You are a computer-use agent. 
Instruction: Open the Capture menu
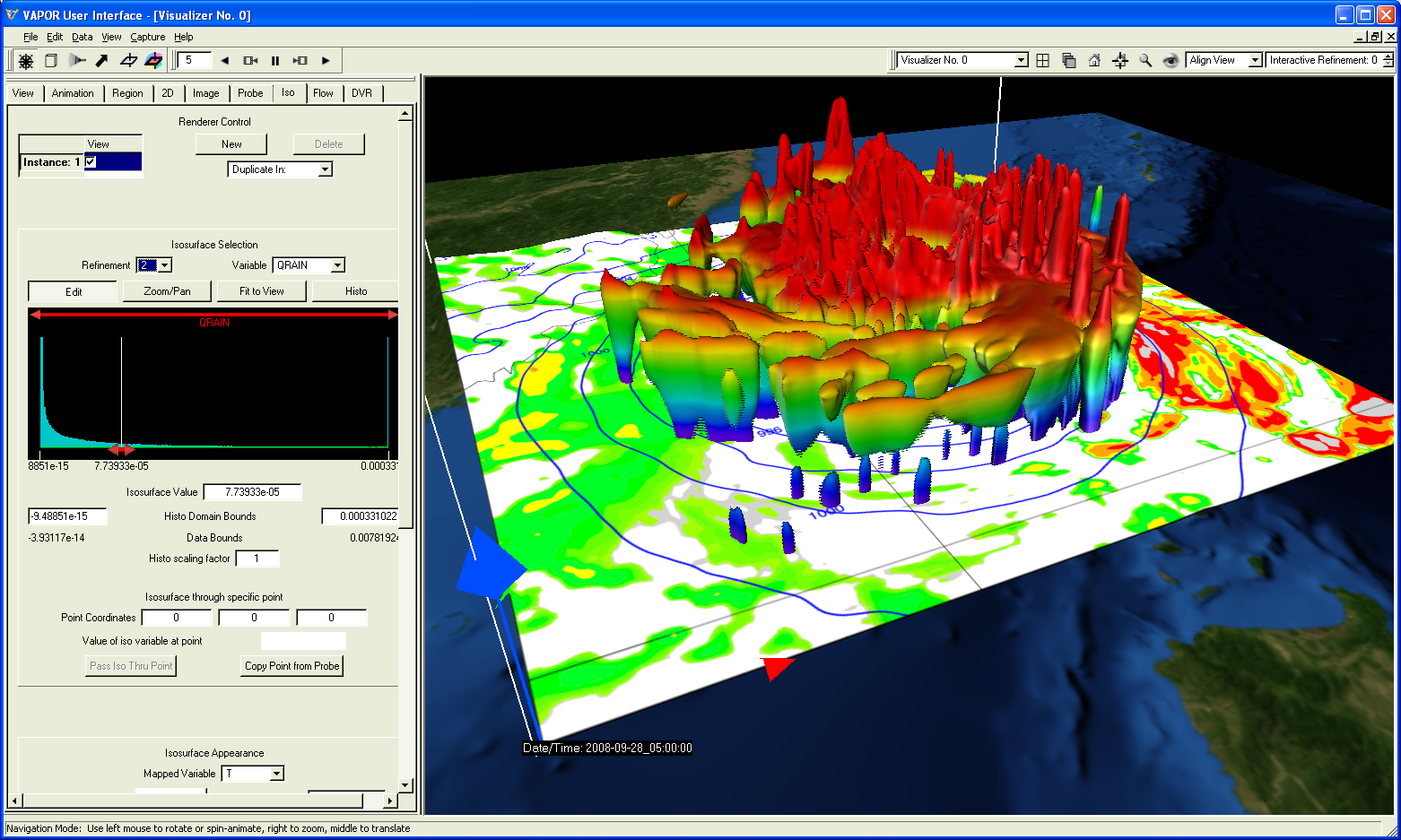(147, 37)
